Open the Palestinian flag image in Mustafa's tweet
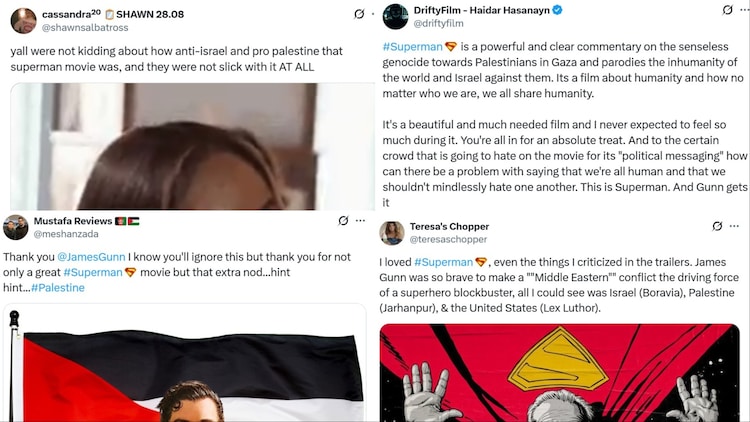 [185, 363]
